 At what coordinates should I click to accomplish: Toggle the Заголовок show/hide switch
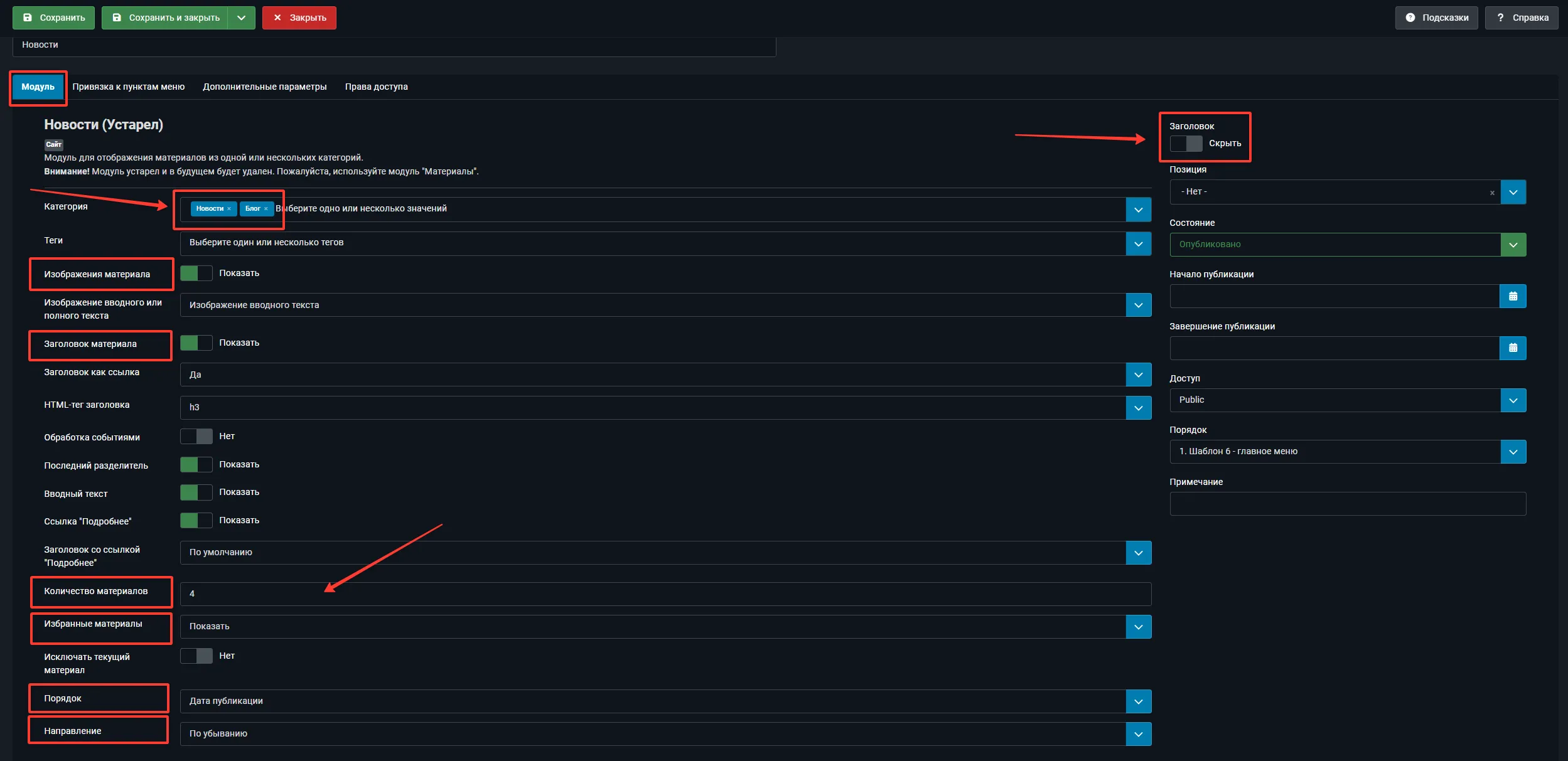[x=1186, y=144]
